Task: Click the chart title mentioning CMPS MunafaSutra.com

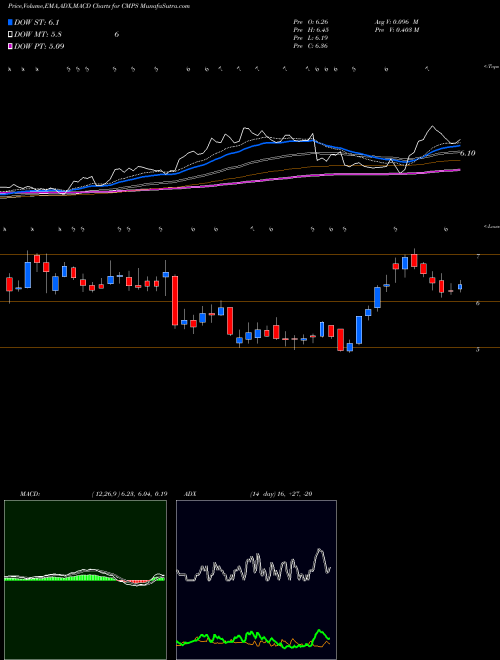Action: tap(99, 6)
